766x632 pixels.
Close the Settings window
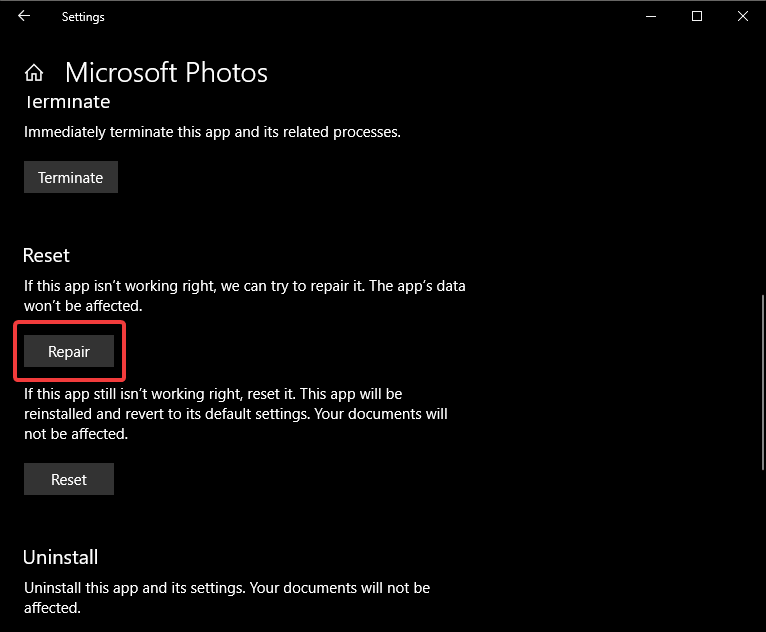742,16
